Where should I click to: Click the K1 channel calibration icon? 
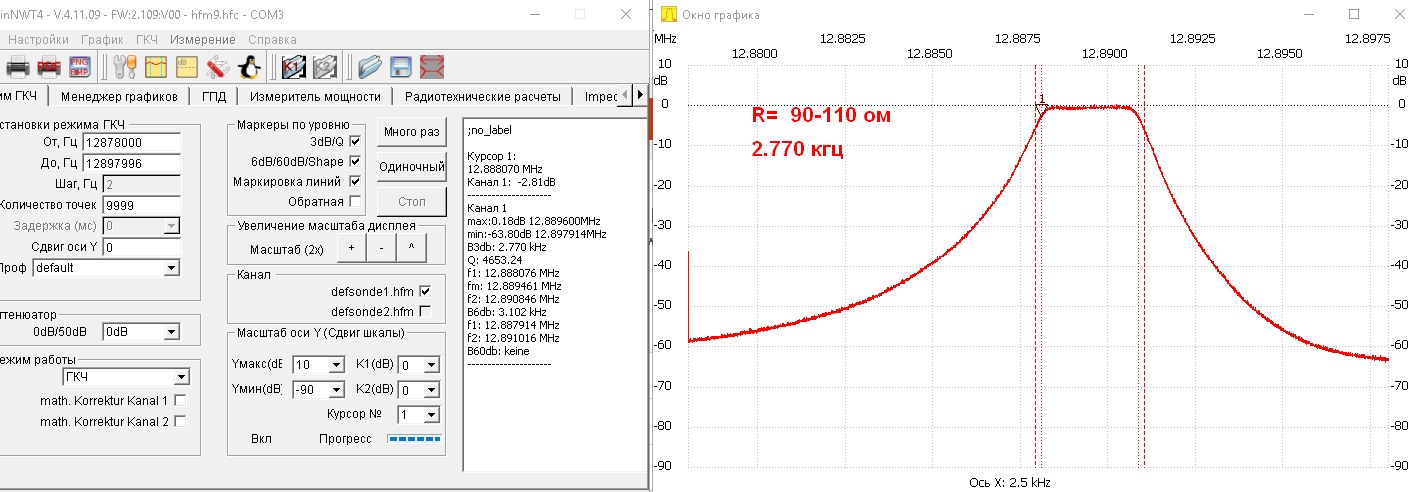(294, 67)
